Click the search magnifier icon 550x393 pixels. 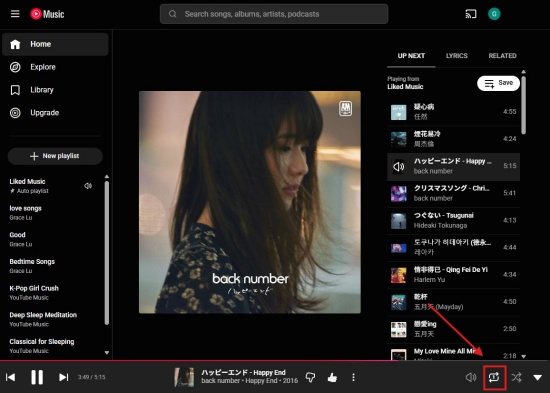tap(173, 14)
